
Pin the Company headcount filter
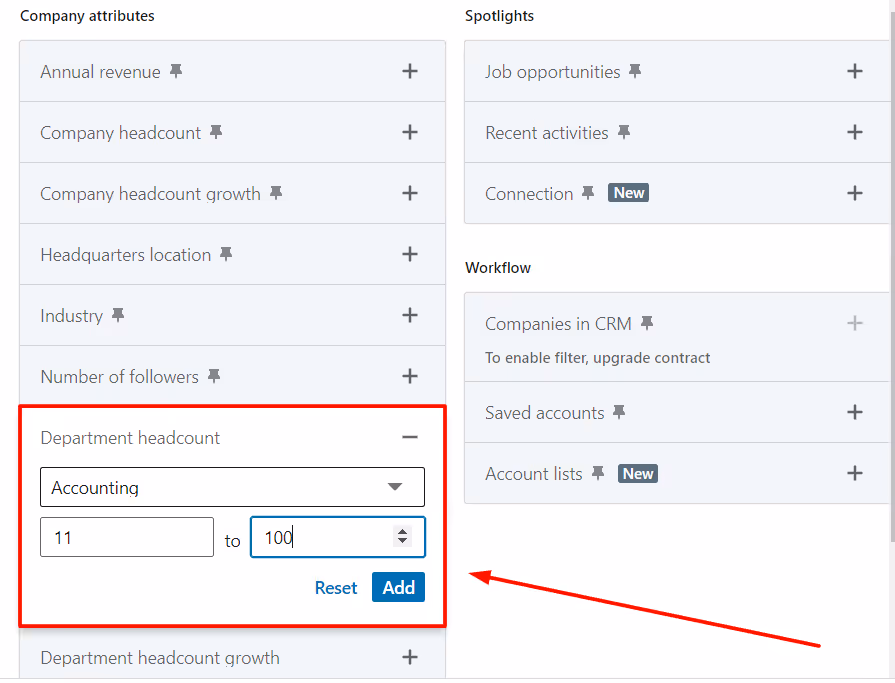(215, 131)
